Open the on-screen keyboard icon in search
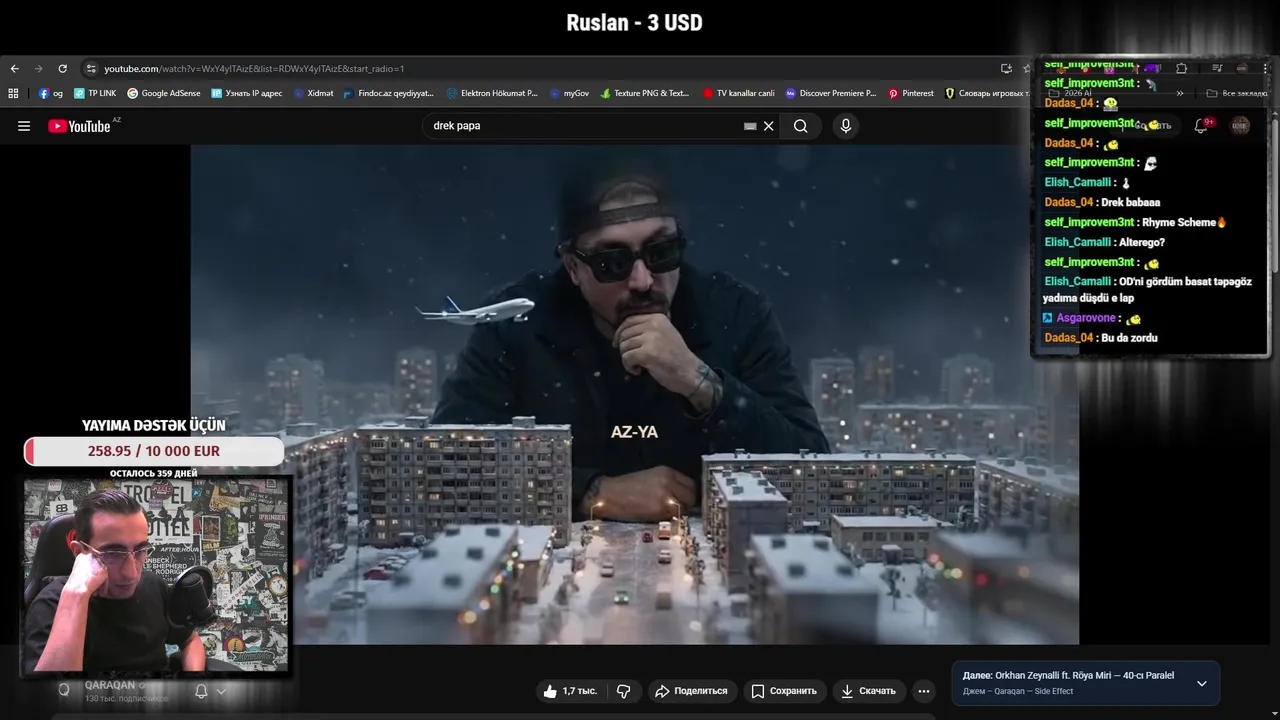This screenshot has width=1280, height=720. [750, 126]
